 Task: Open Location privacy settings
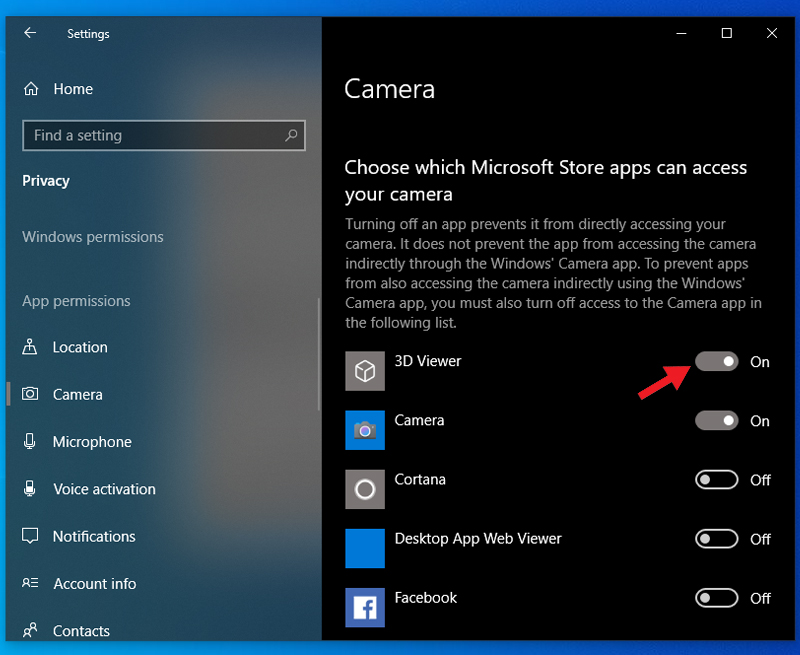[80, 347]
